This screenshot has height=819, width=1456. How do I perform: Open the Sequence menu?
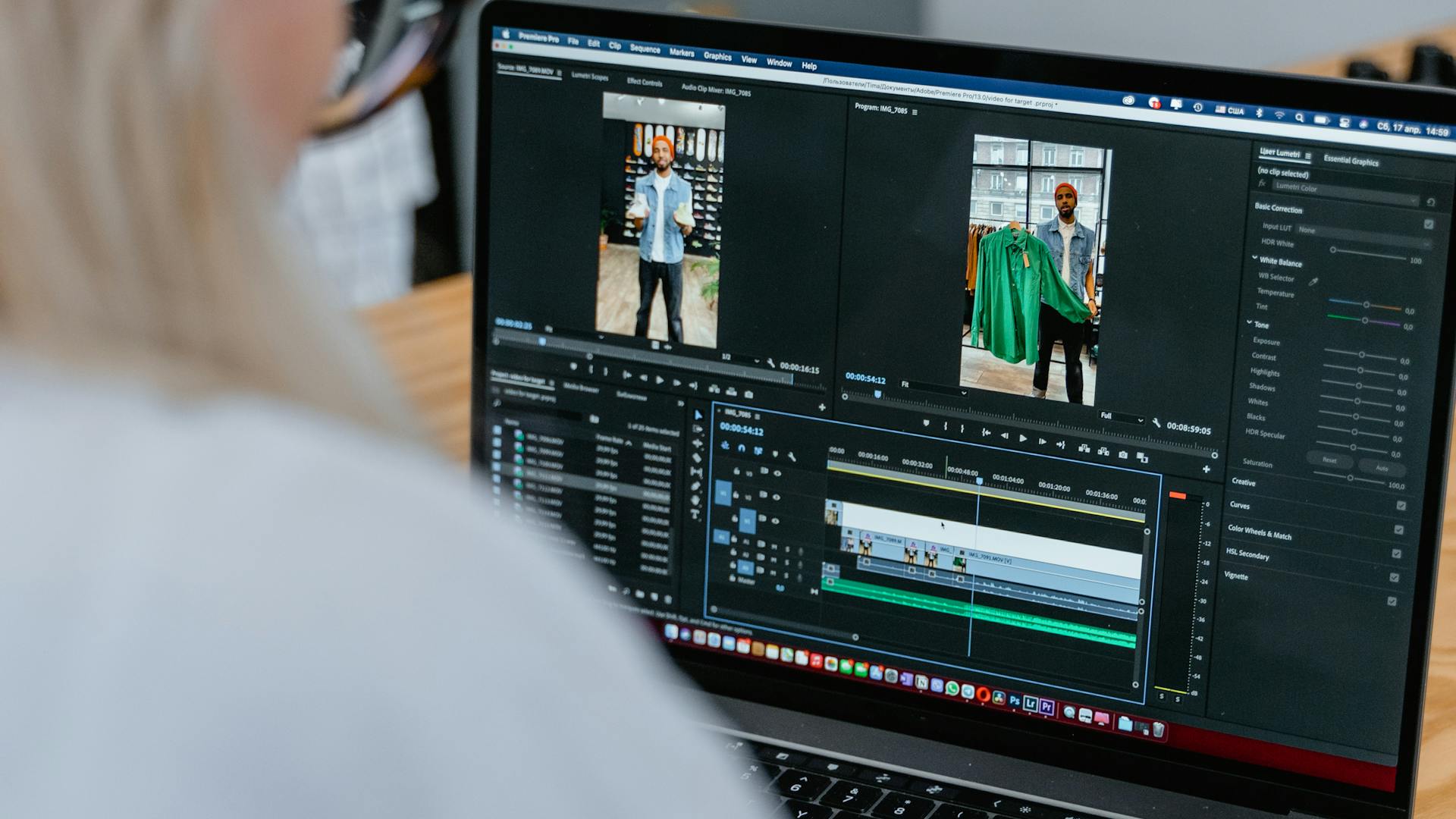click(x=645, y=49)
